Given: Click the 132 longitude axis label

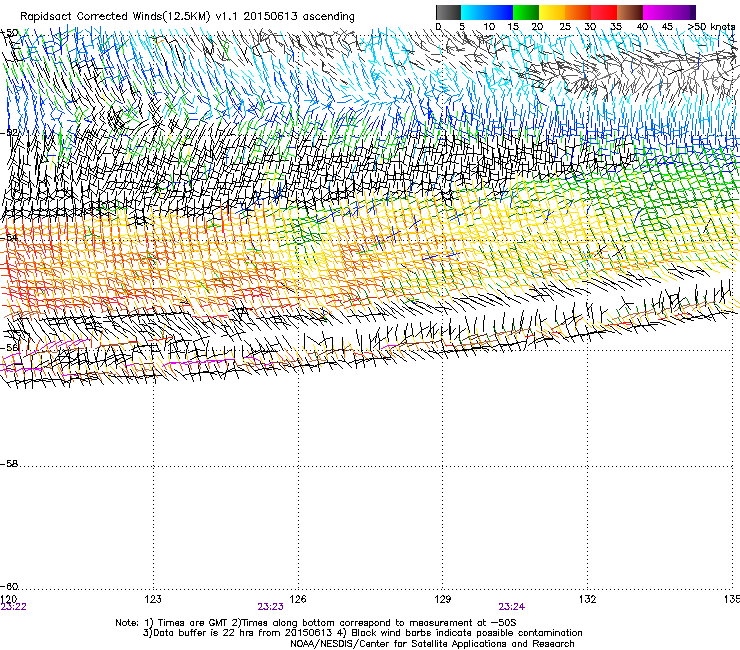Looking at the screenshot, I should (588, 599).
